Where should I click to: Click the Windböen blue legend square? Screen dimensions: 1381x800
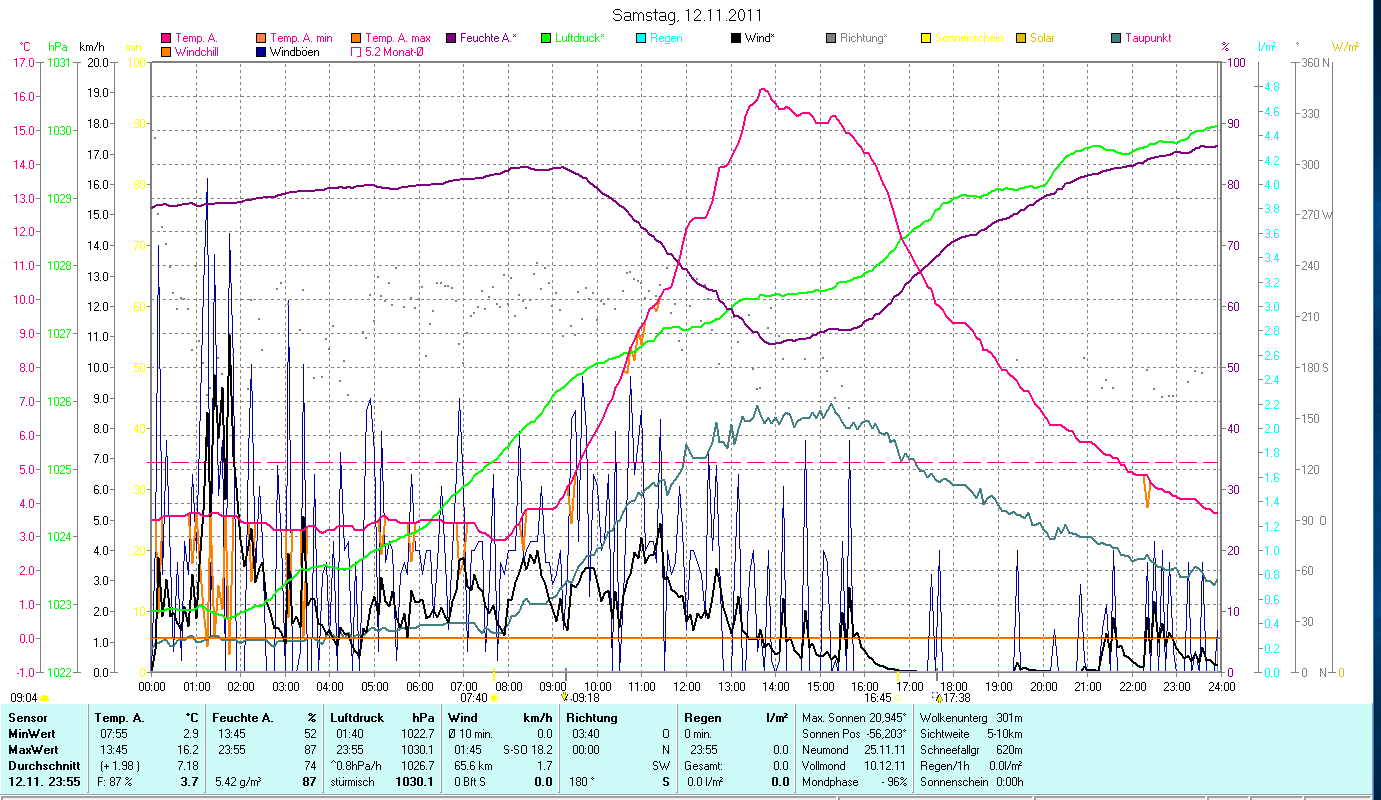[261, 52]
